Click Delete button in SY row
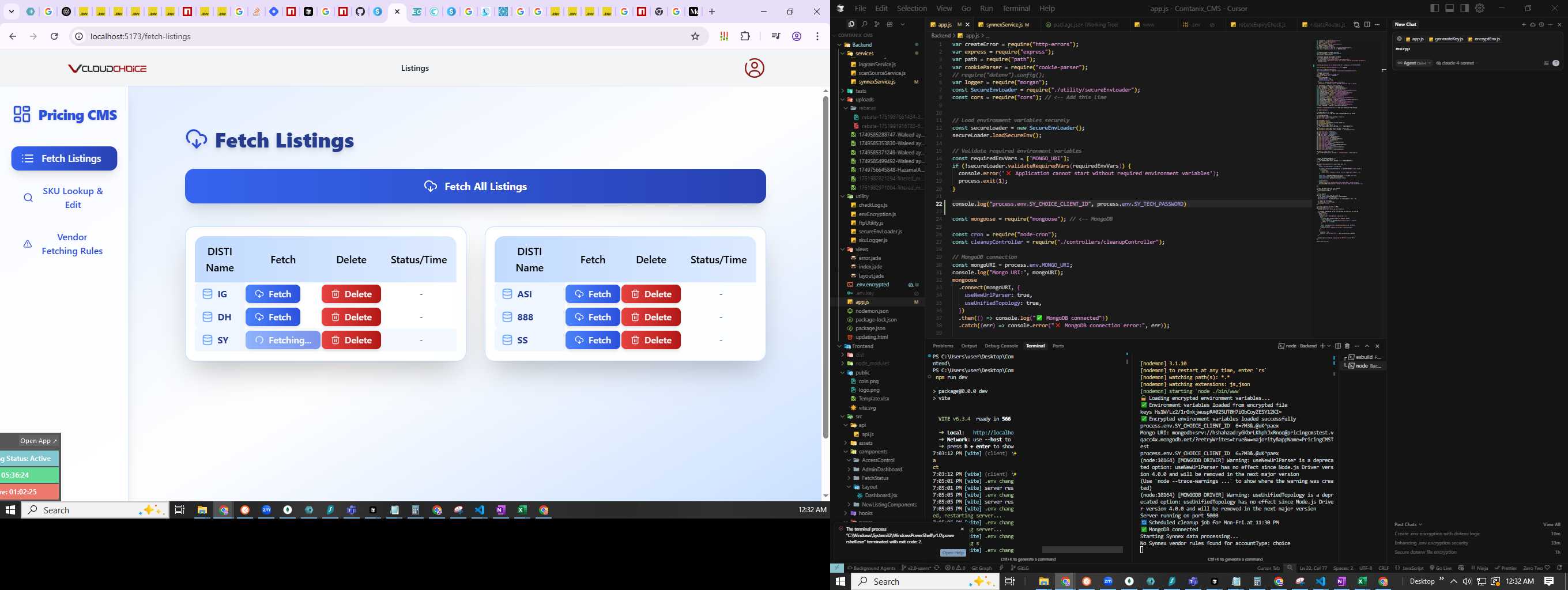 351,340
